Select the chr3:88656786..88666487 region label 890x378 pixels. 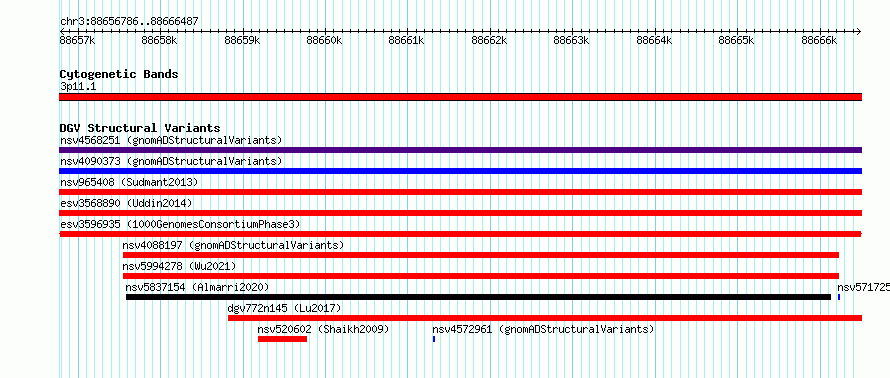[x=129, y=21]
